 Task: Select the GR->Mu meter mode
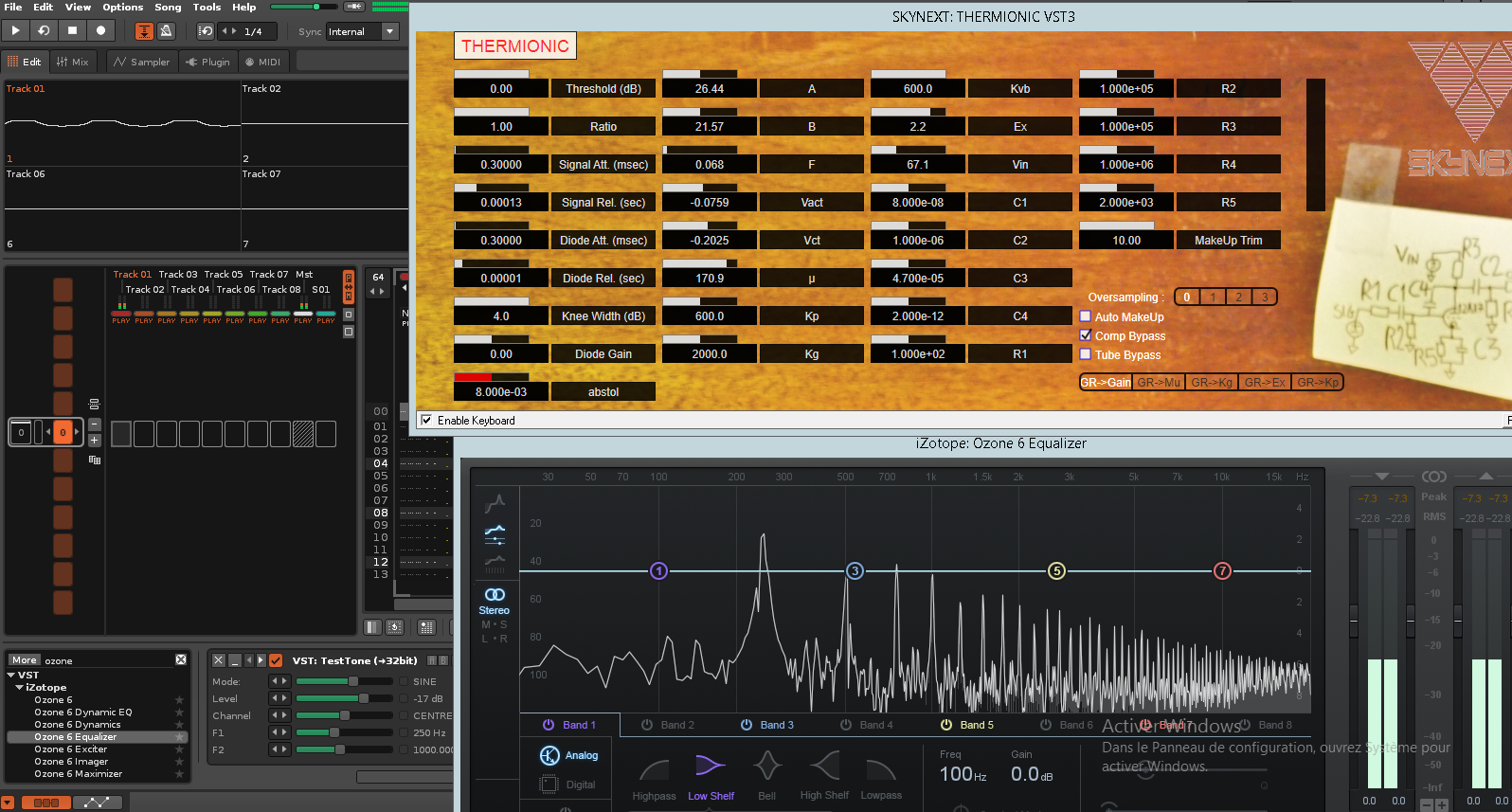click(x=1160, y=383)
